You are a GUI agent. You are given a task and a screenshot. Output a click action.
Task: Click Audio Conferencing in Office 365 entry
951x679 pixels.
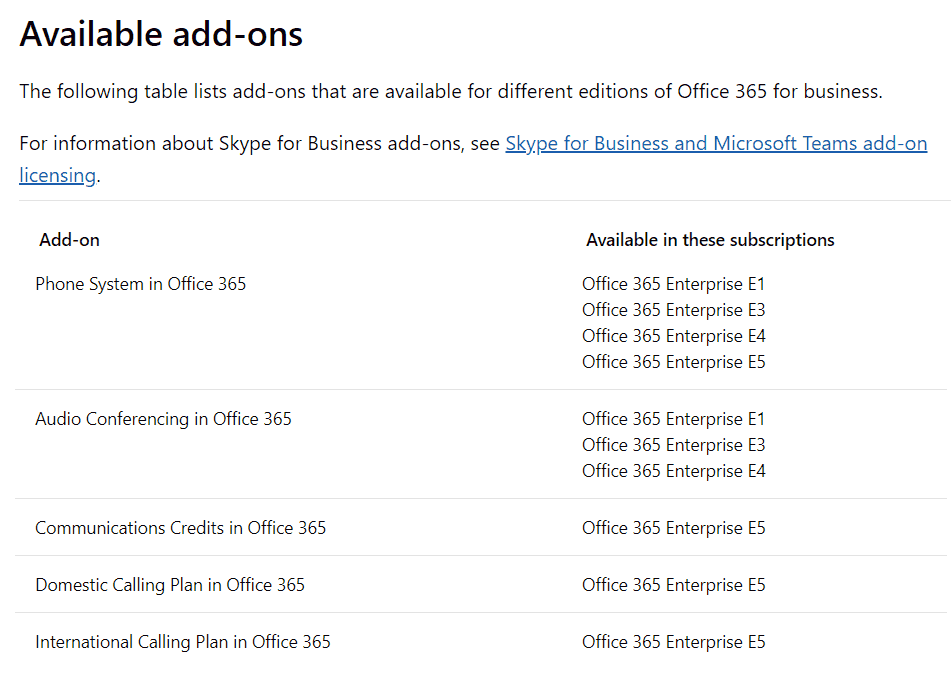point(163,419)
